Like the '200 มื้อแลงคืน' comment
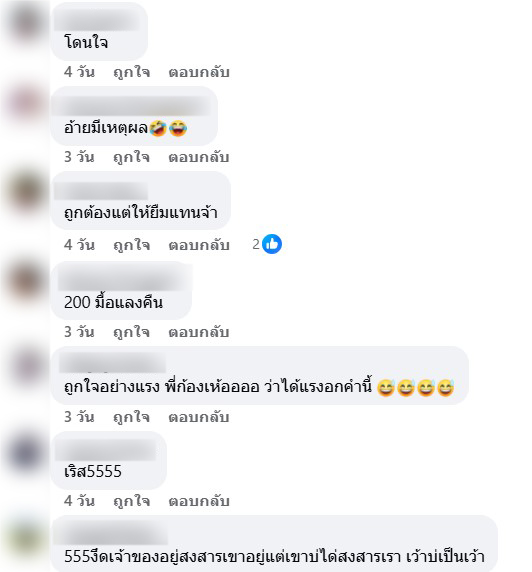Image resolution: width=532 pixels, height=572 pixels. pos(131,332)
